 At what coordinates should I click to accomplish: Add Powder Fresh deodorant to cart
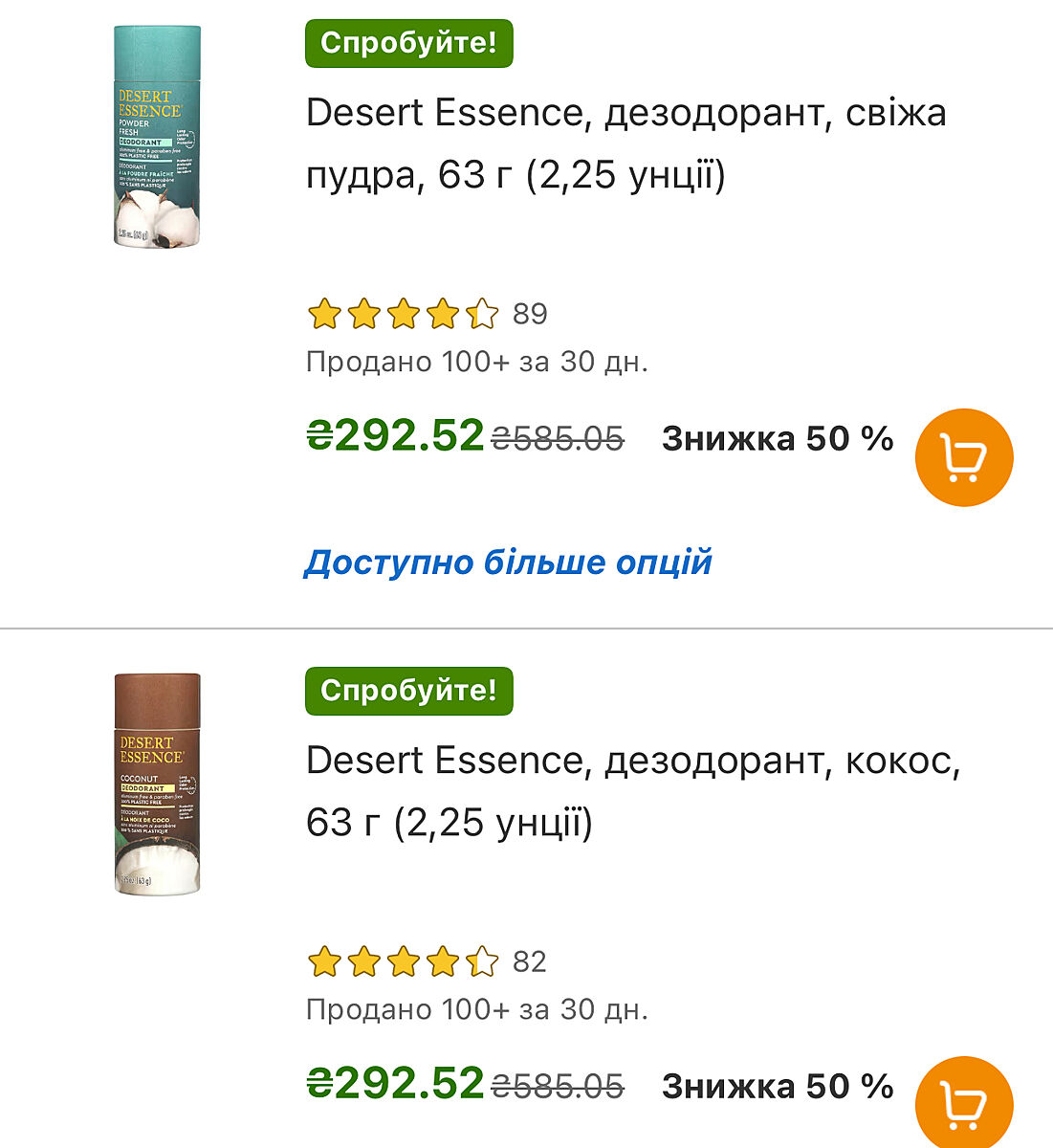point(963,457)
